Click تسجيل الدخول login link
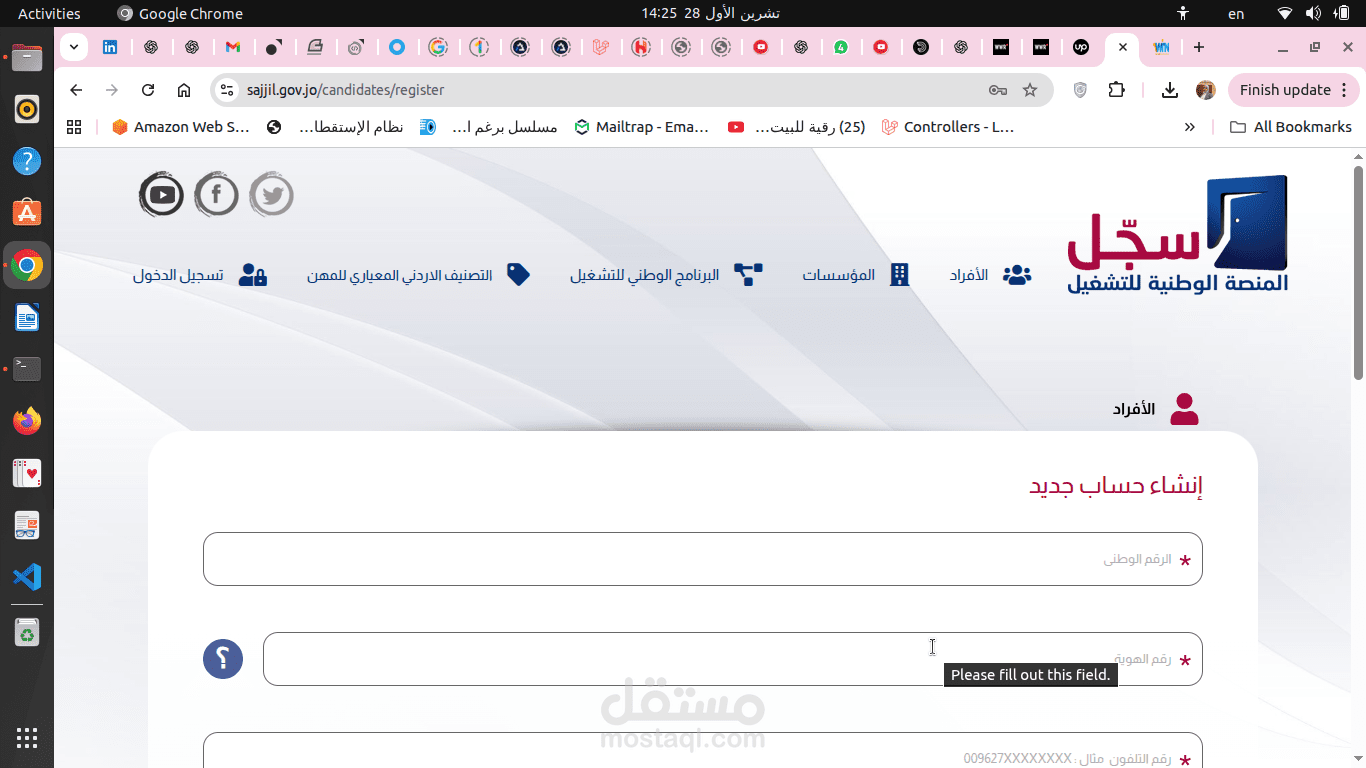1366x768 pixels. click(200, 275)
